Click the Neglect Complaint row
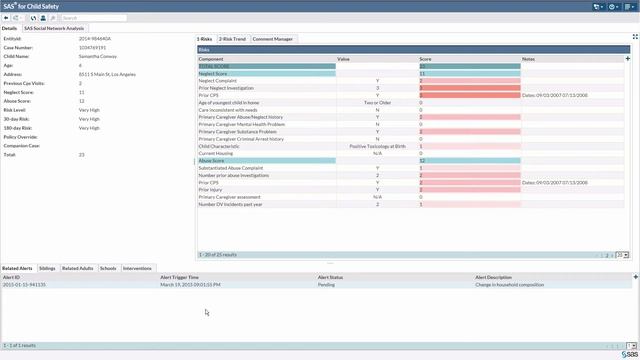640x360 pixels. tap(411, 81)
